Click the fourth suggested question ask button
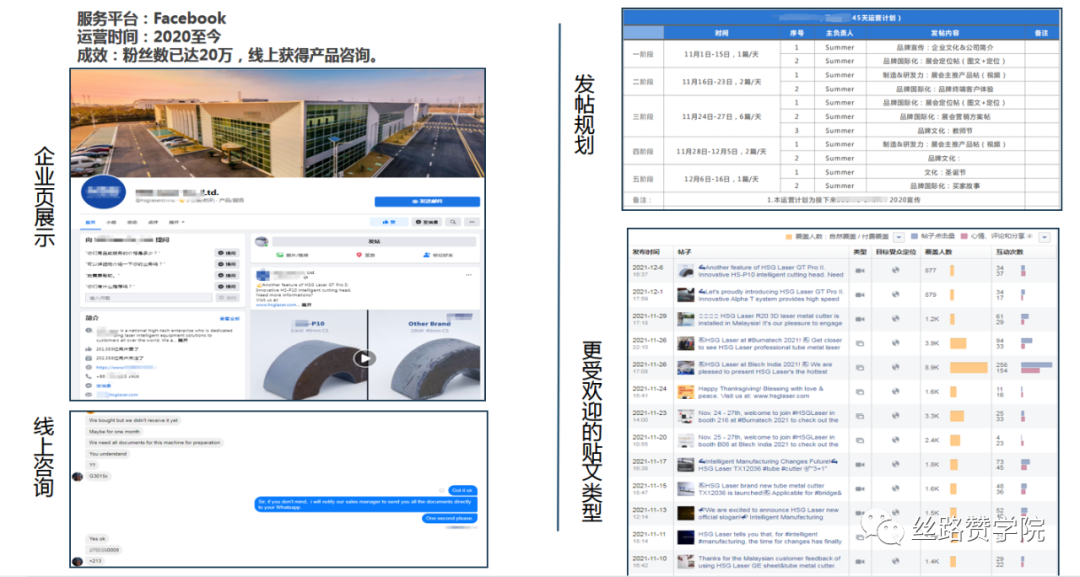Screen dimensions: 1080x577 coord(227,286)
